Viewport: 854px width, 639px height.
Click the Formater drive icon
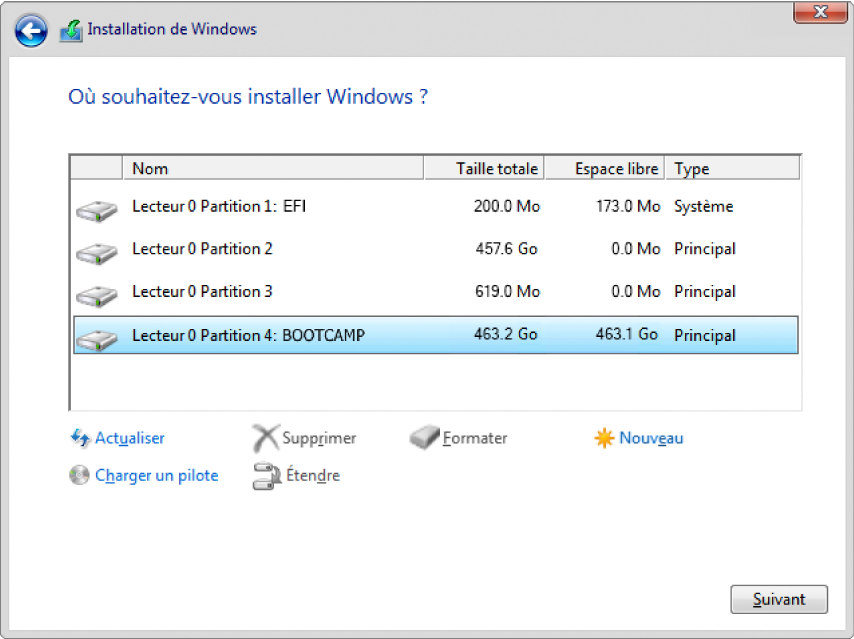pyautogui.click(x=425, y=438)
